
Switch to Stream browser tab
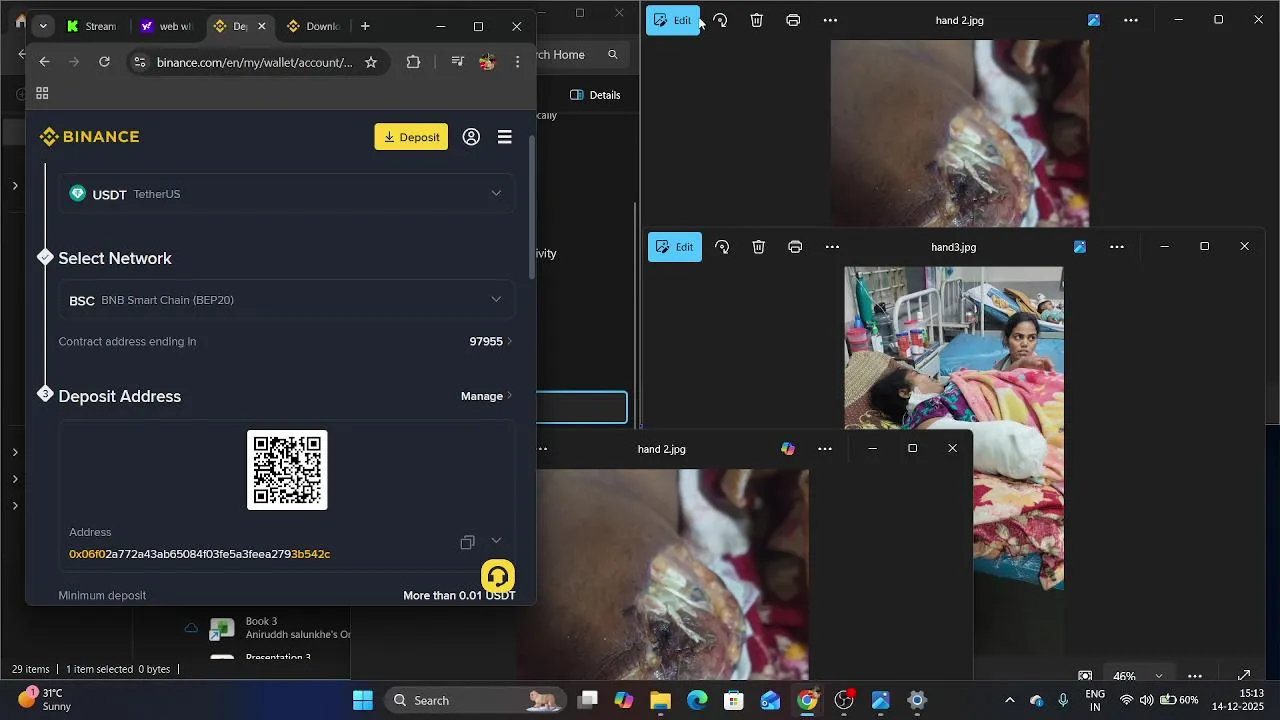tap(93, 26)
